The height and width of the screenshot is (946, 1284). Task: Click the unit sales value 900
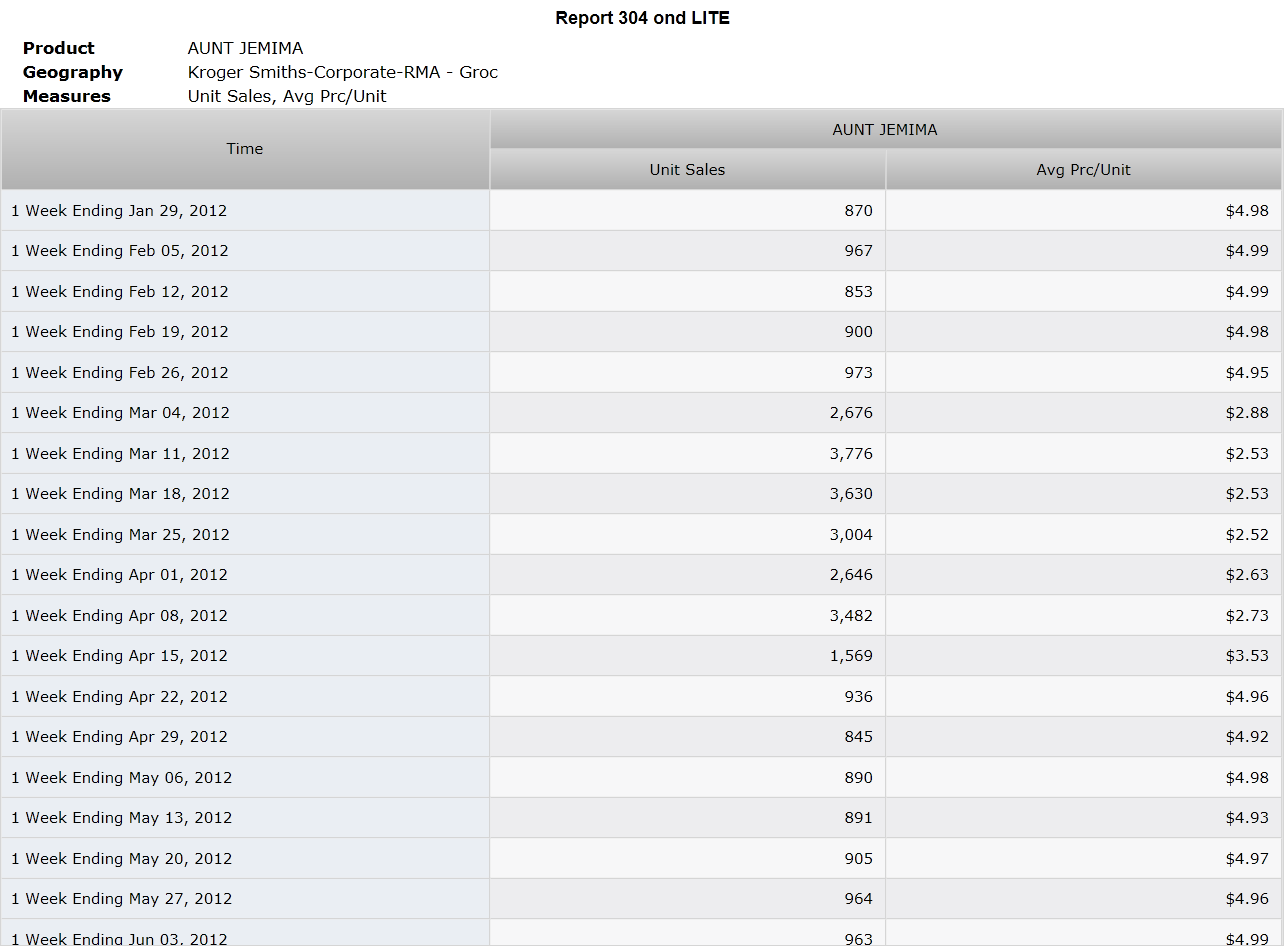(x=858, y=332)
